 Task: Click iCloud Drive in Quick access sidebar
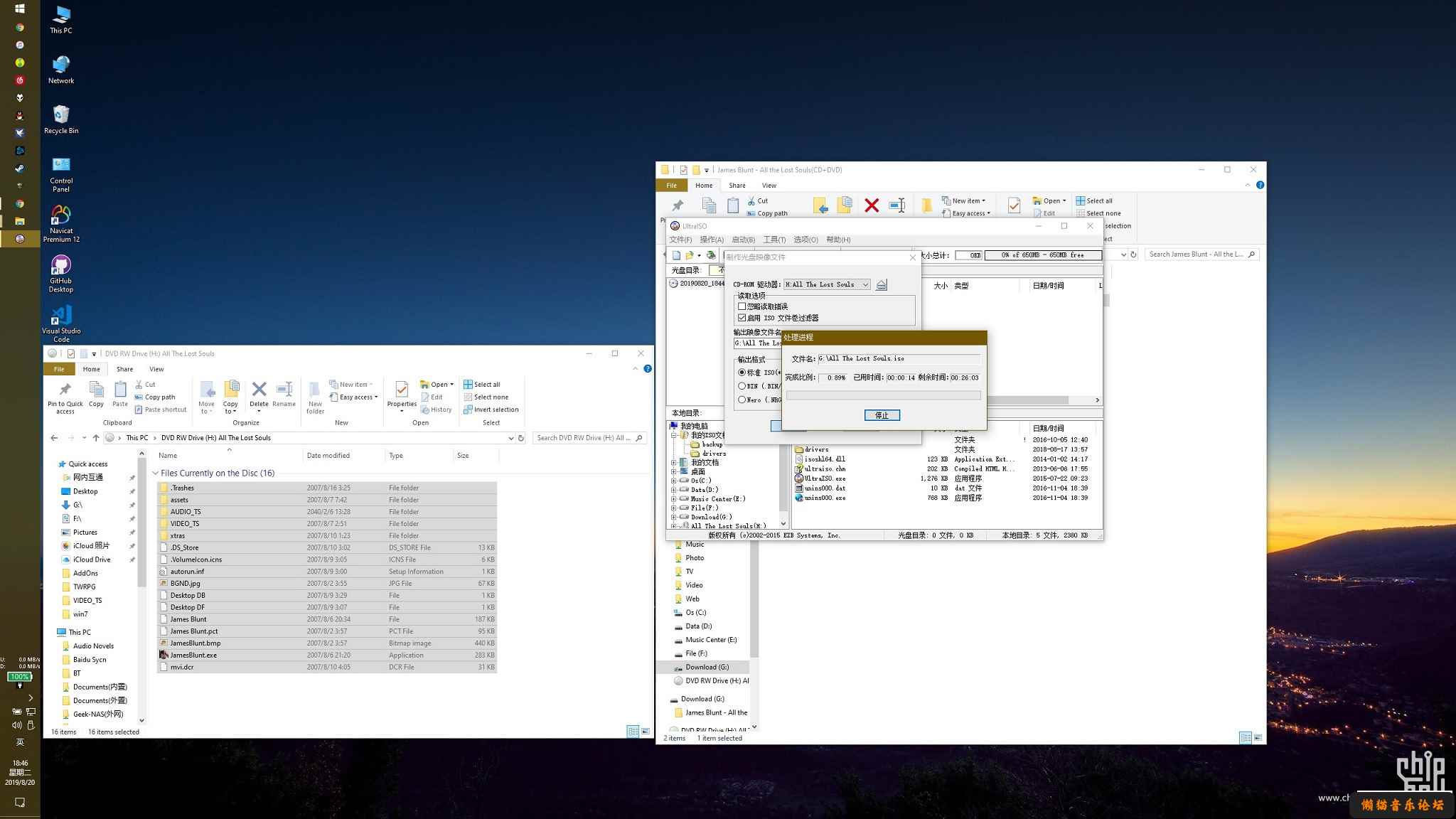click(92, 560)
